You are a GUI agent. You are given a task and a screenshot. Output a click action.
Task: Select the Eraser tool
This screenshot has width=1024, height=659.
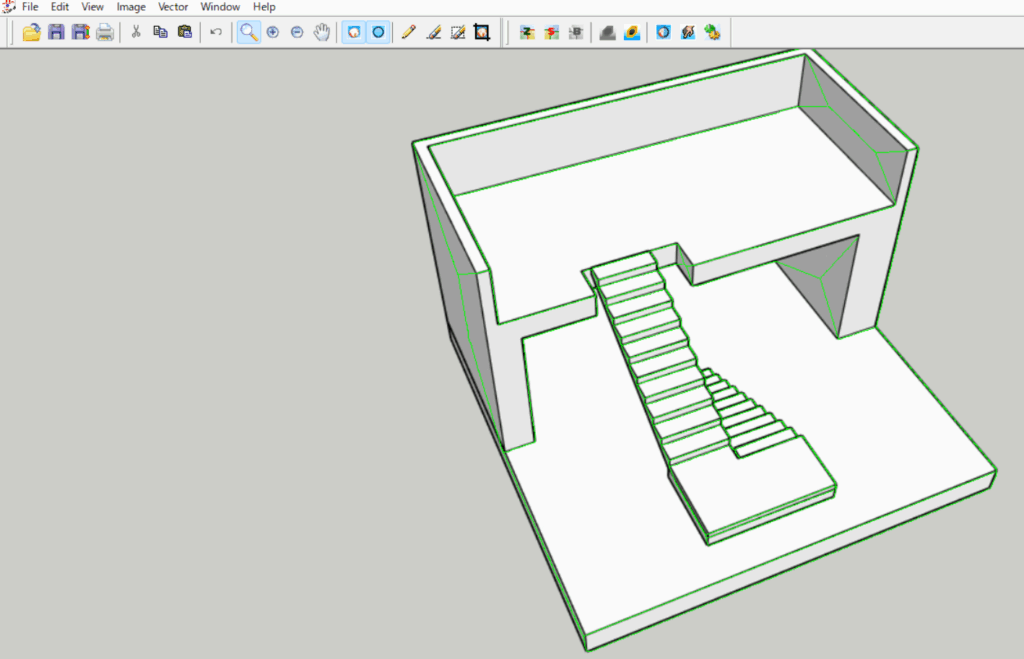click(434, 32)
